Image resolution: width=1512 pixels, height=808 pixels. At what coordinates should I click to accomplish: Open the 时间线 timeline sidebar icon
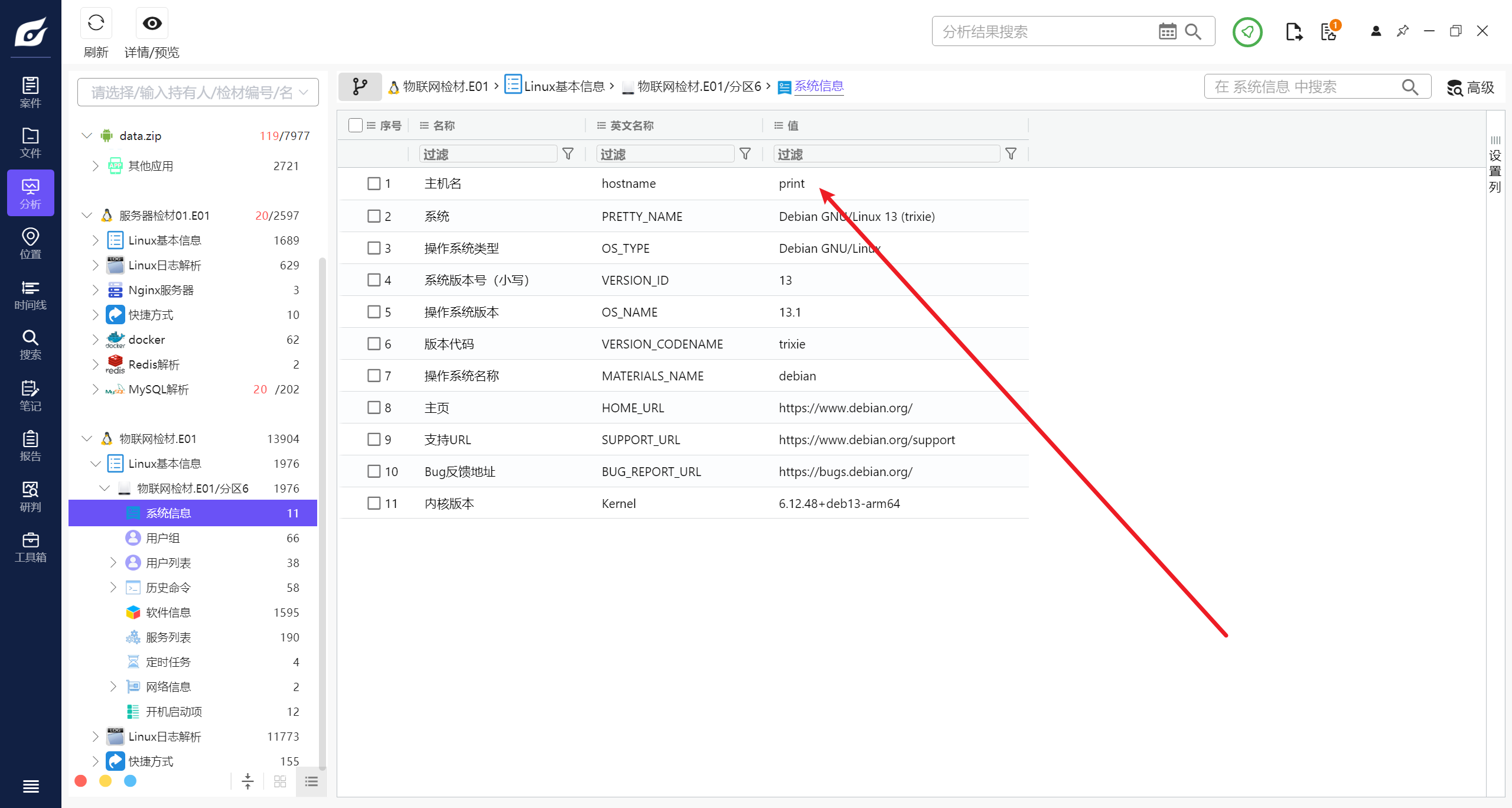[30, 295]
